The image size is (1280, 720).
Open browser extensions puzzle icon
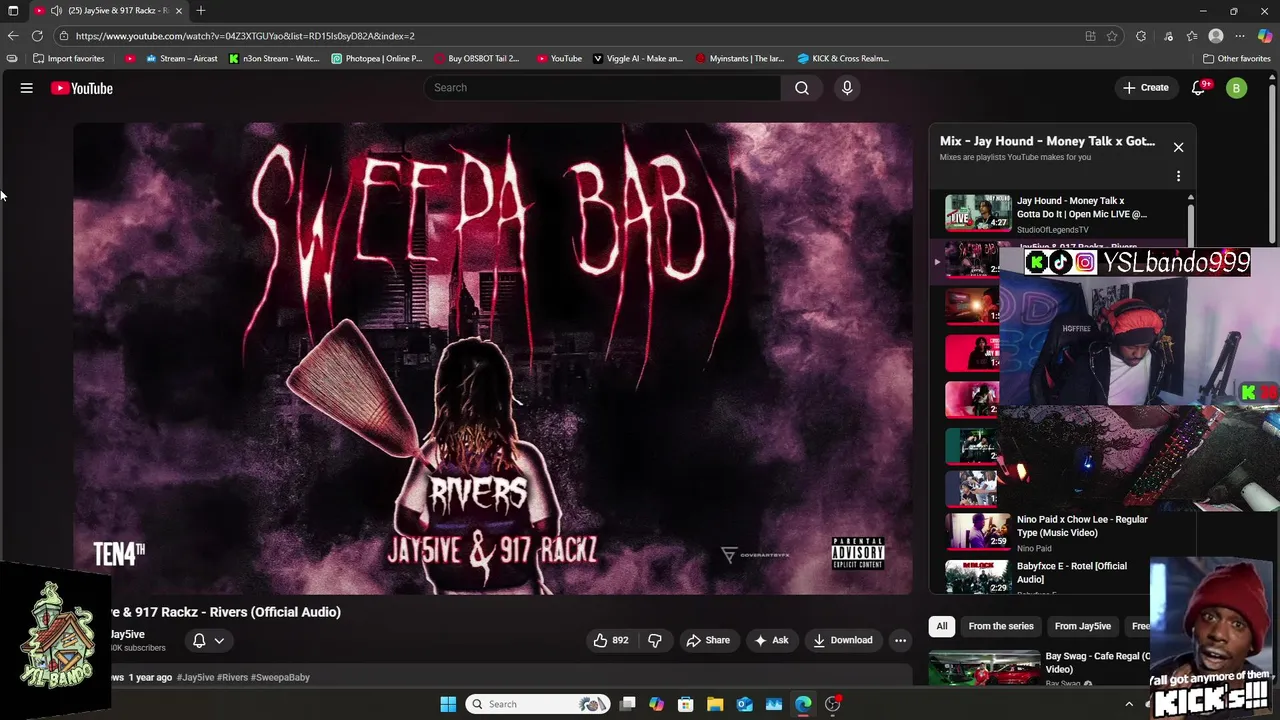coord(1141,36)
